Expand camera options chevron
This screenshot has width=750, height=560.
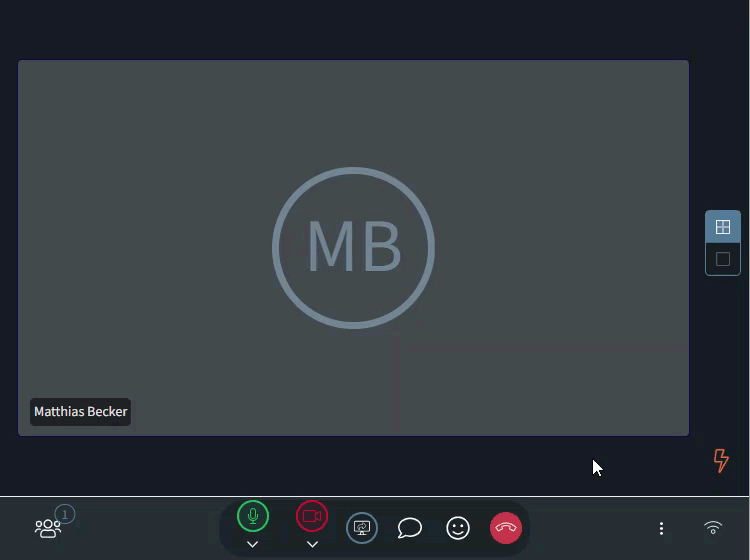(312, 544)
